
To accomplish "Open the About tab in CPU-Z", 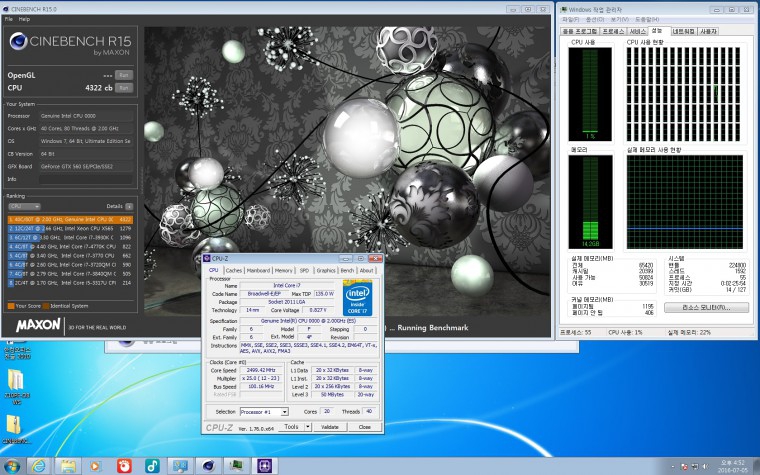I will [366, 270].
